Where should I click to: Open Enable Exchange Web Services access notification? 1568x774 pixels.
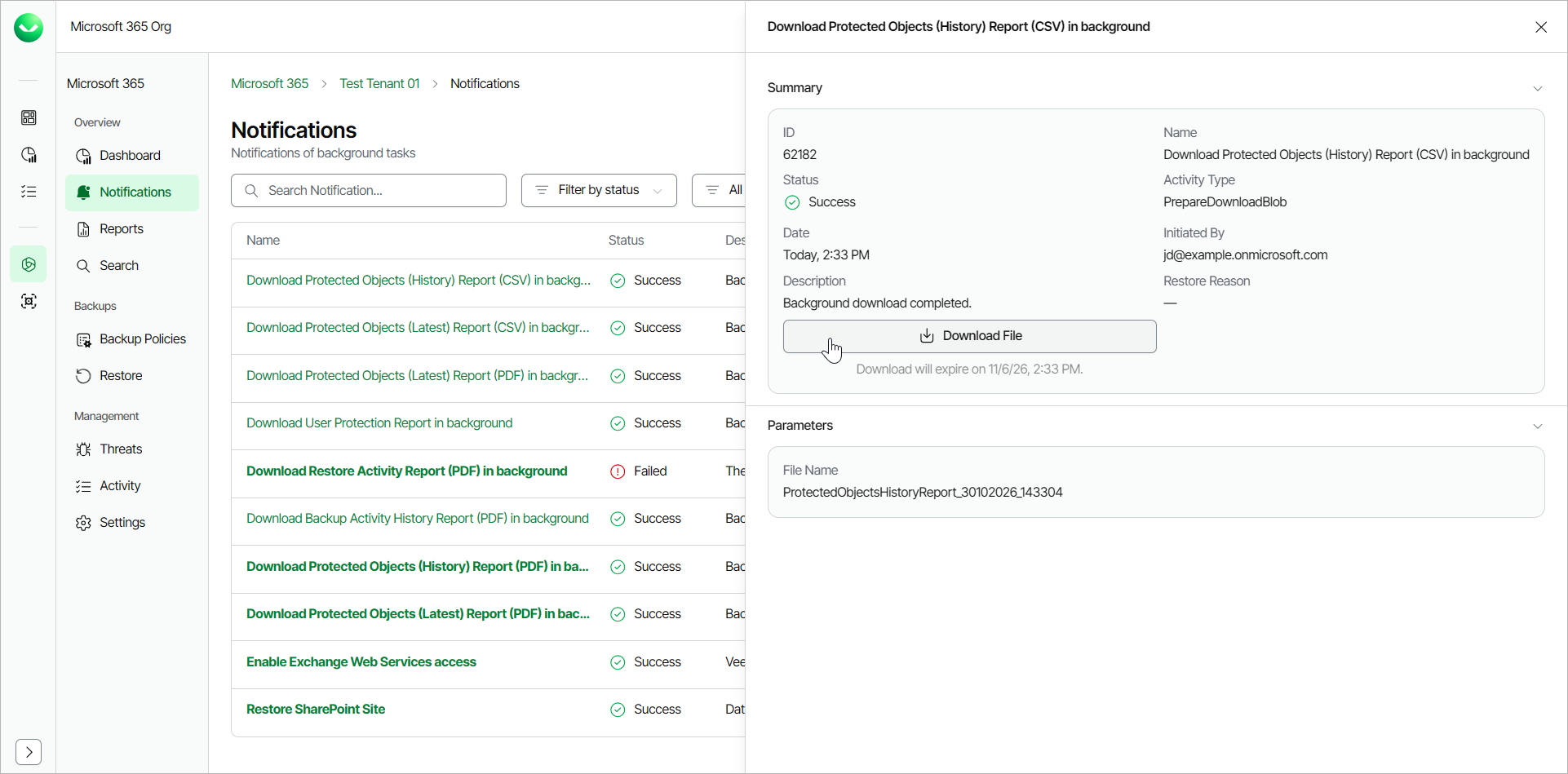click(361, 662)
